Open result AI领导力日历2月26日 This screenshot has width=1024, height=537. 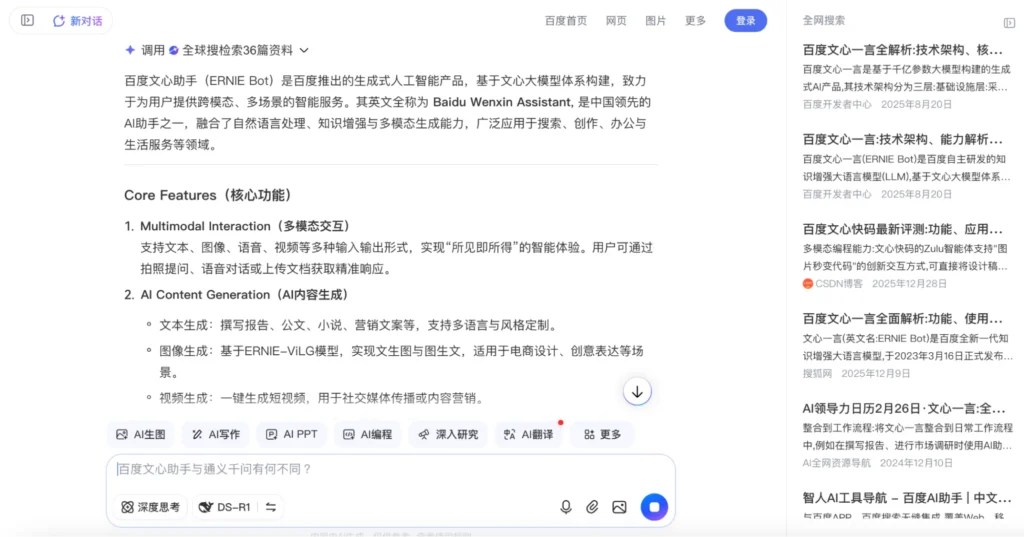click(904, 409)
